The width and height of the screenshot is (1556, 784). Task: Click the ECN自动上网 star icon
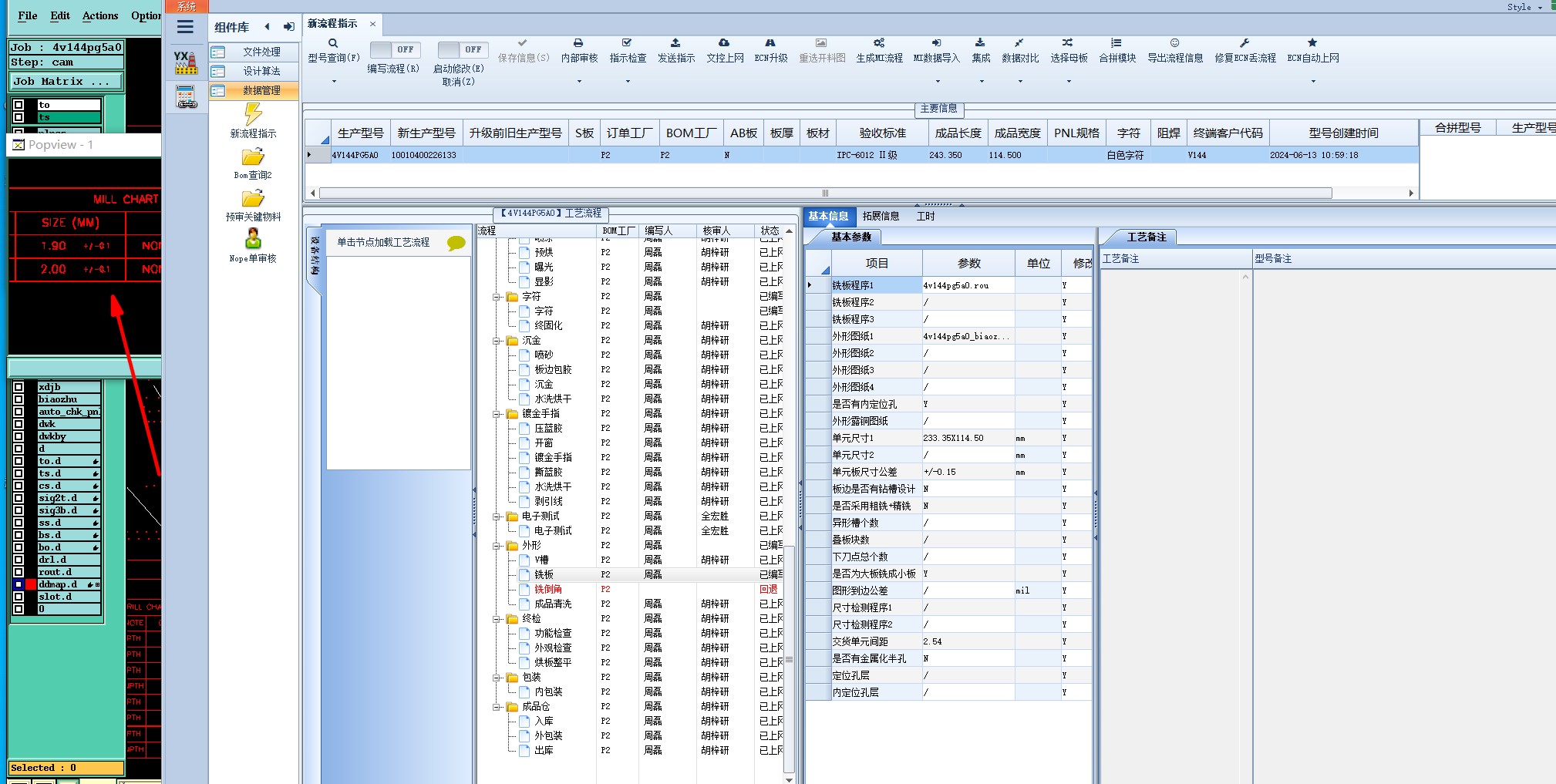coord(1312,43)
